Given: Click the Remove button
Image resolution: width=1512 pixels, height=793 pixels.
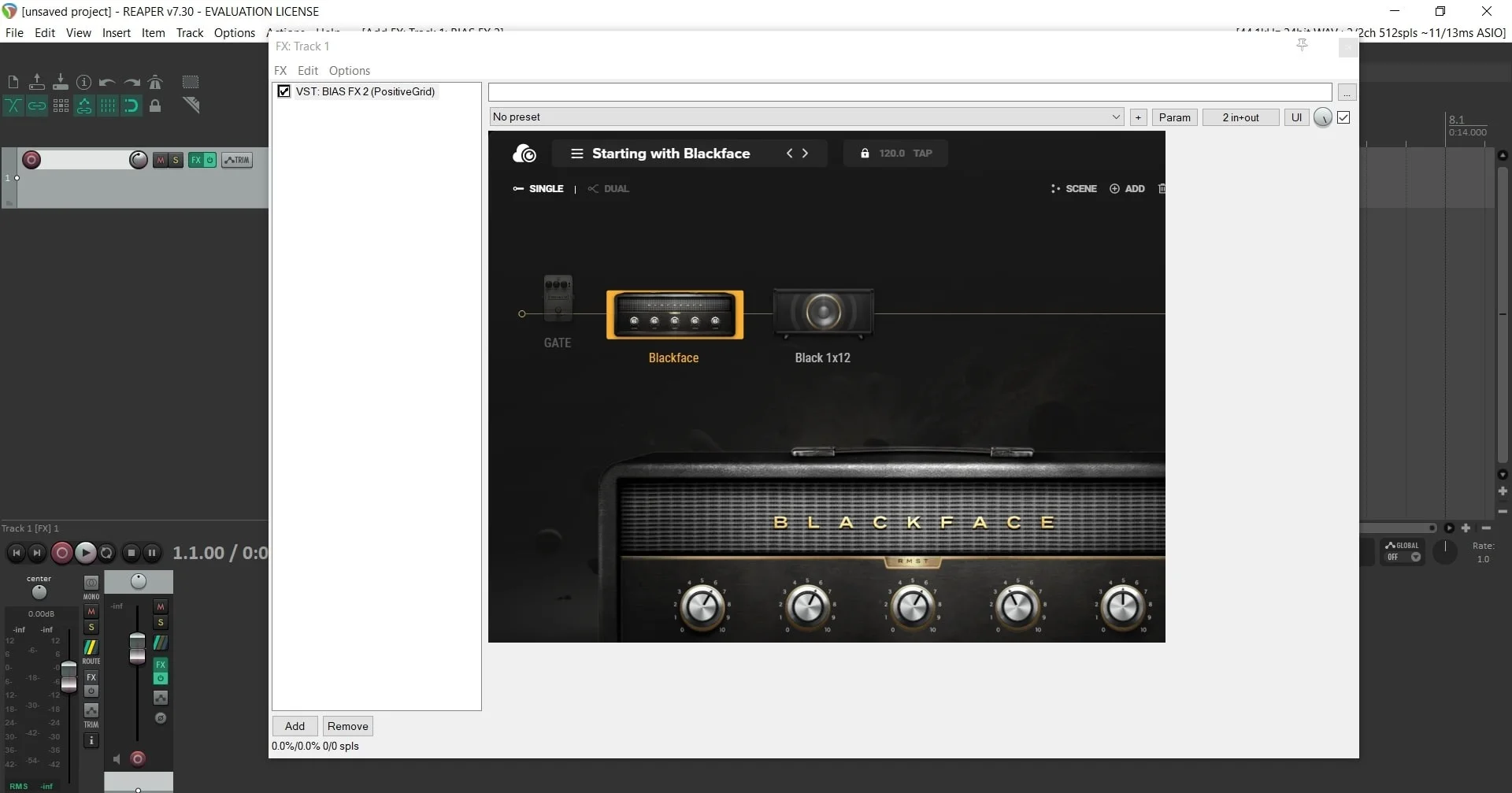Looking at the screenshot, I should [x=347, y=726].
